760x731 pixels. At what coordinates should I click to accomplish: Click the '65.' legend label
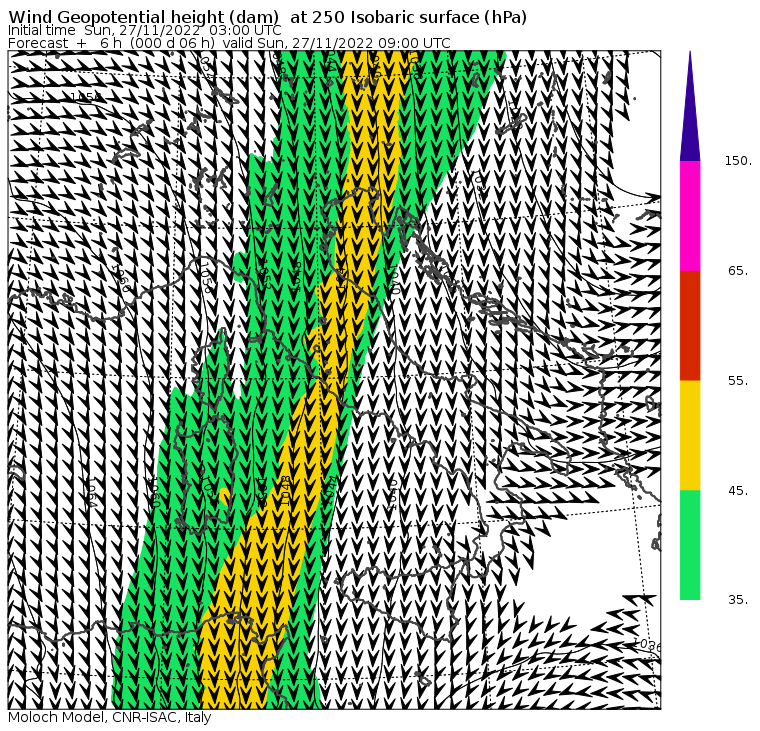click(738, 270)
